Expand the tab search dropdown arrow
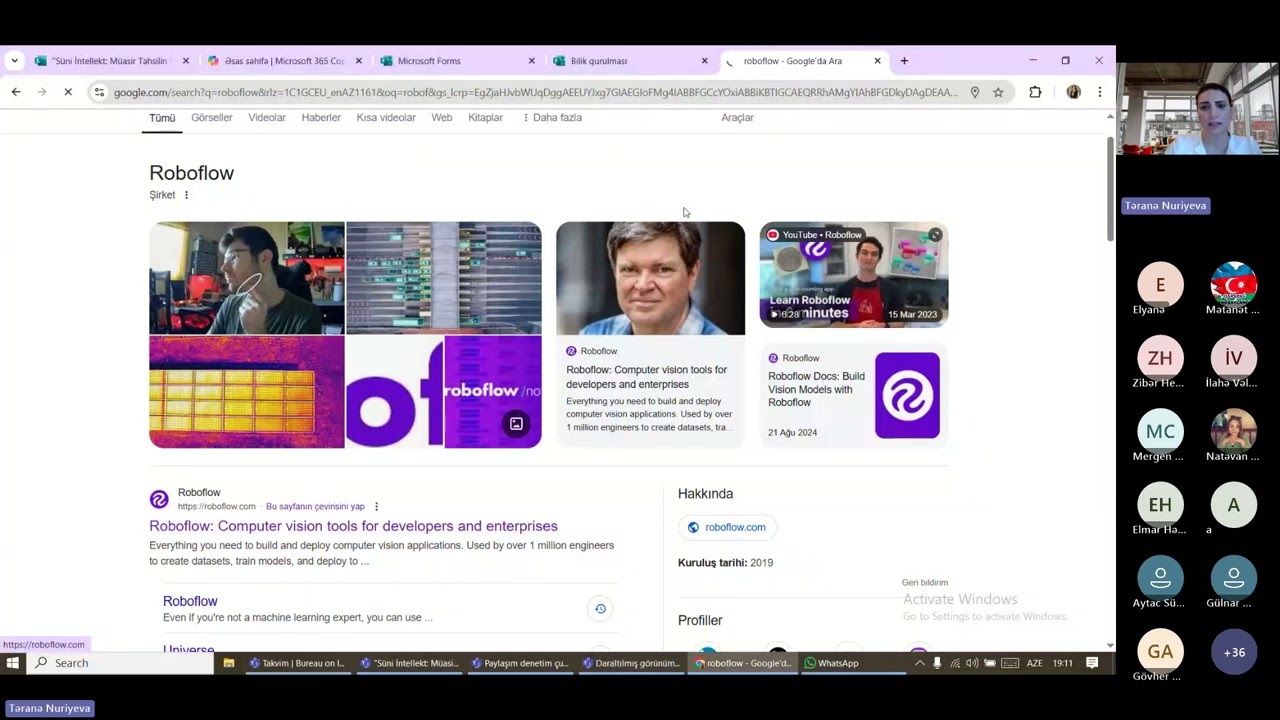The image size is (1280, 720). click(14, 61)
